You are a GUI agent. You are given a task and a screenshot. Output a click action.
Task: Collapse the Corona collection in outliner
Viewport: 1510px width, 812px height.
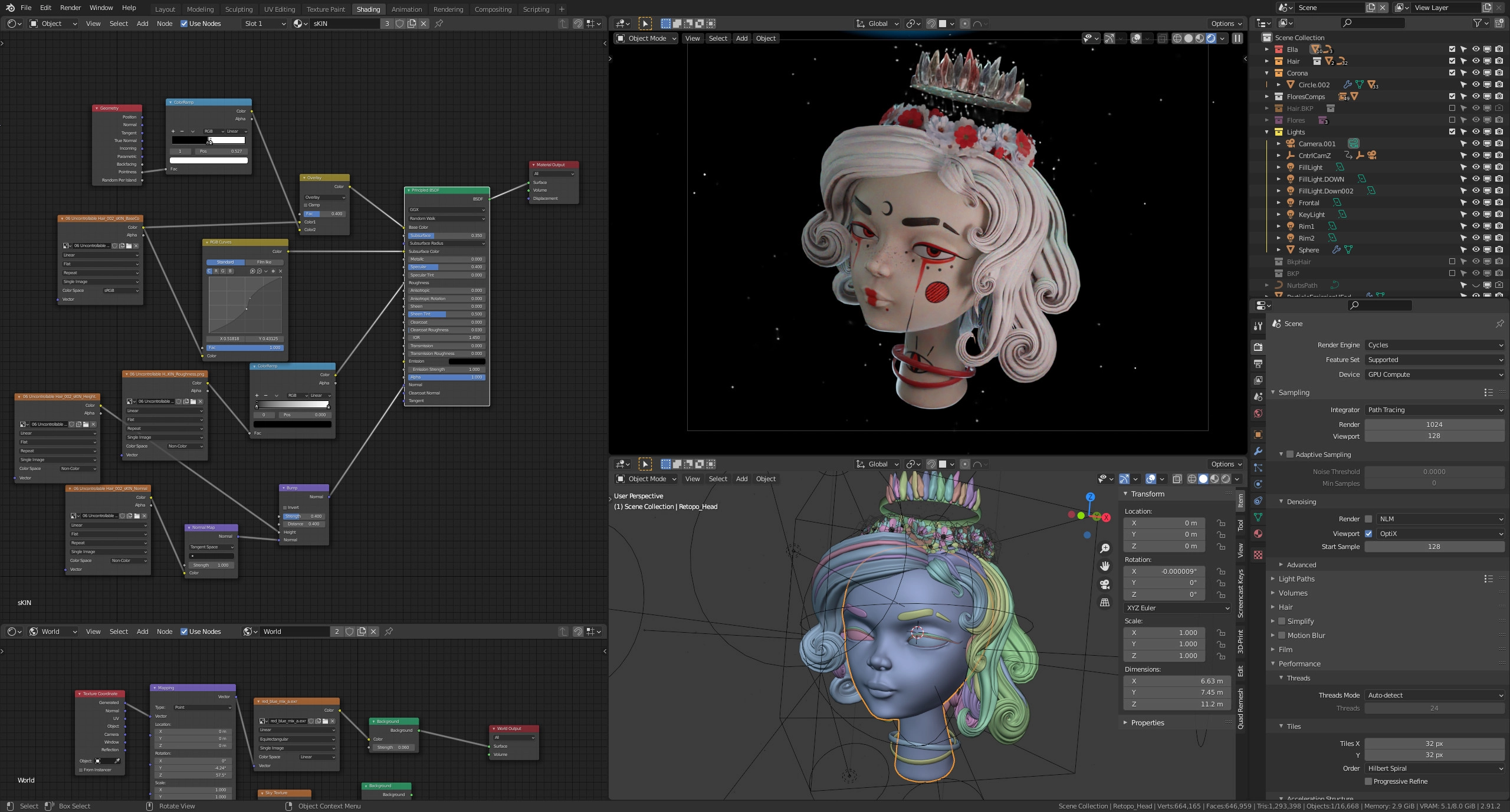click(1266, 73)
